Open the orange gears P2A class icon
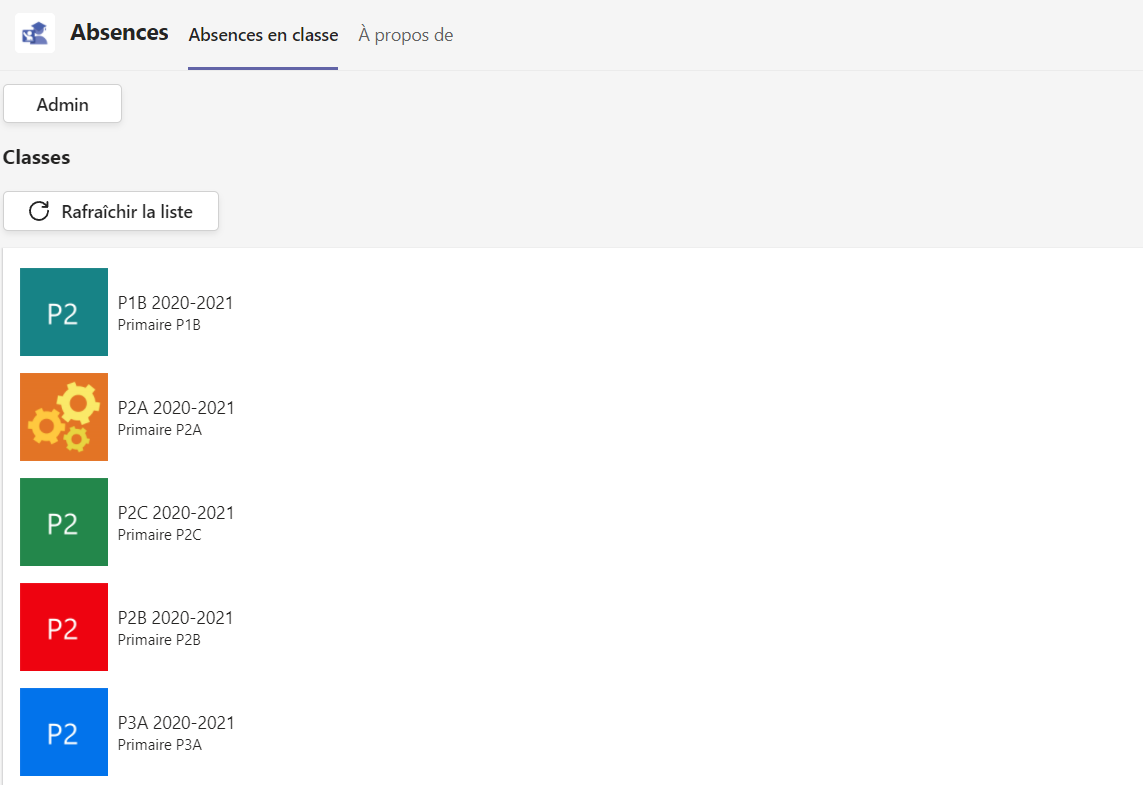Image resolution: width=1143 pixels, height=785 pixels. point(63,417)
